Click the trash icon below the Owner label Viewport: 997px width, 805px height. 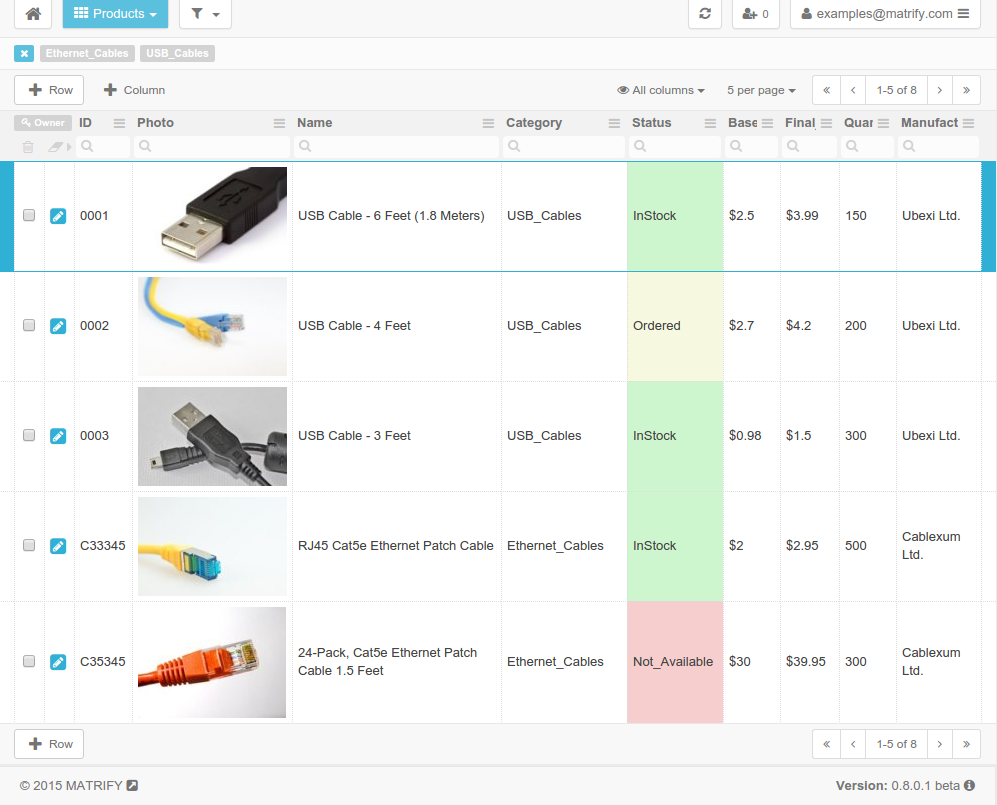27,146
